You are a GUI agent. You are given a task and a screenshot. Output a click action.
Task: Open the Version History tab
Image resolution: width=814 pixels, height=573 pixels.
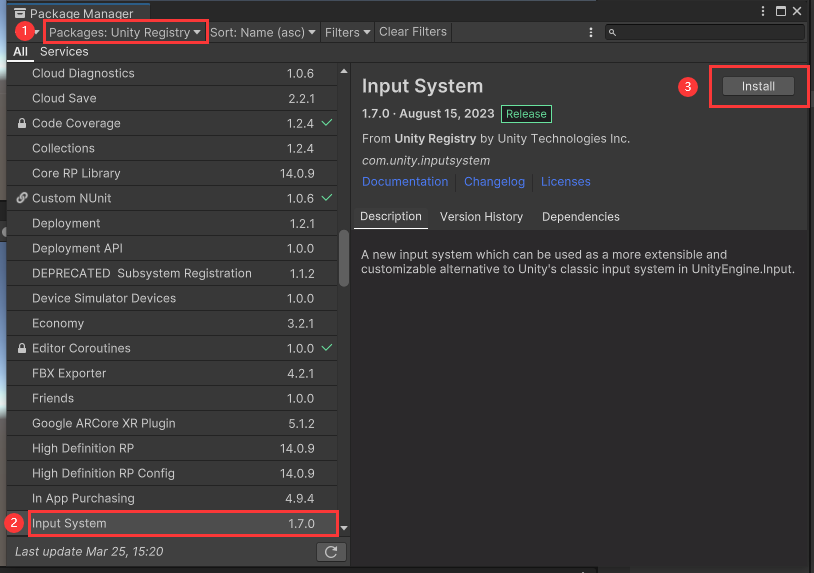pyautogui.click(x=481, y=216)
